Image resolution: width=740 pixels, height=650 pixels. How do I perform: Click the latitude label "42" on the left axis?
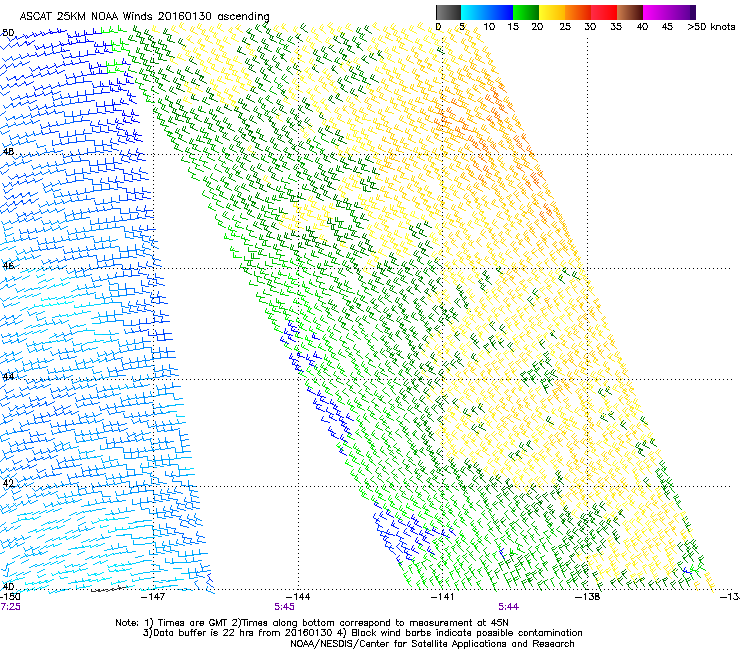(8, 483)
